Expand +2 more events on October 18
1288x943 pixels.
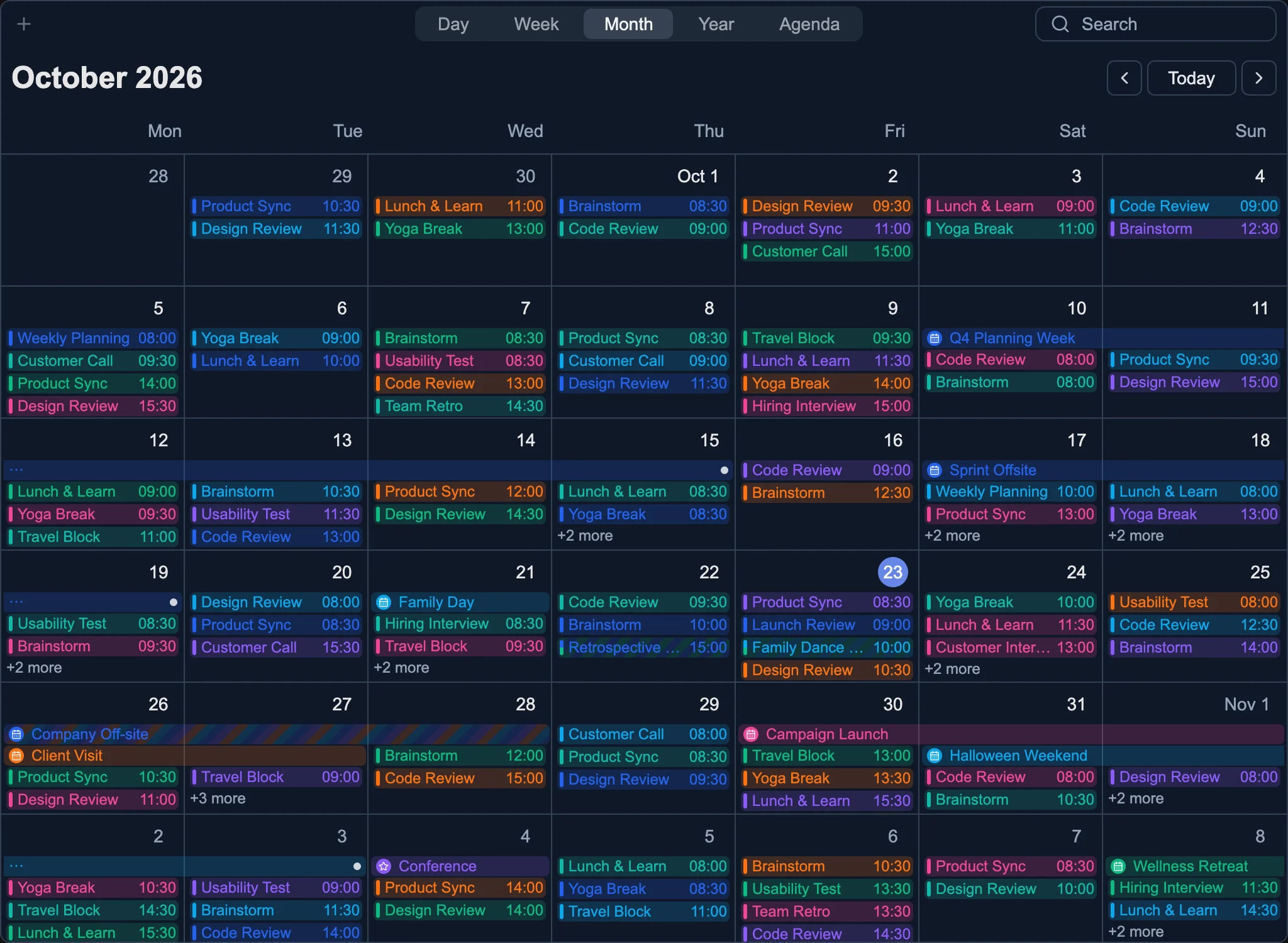[1136, 536]
